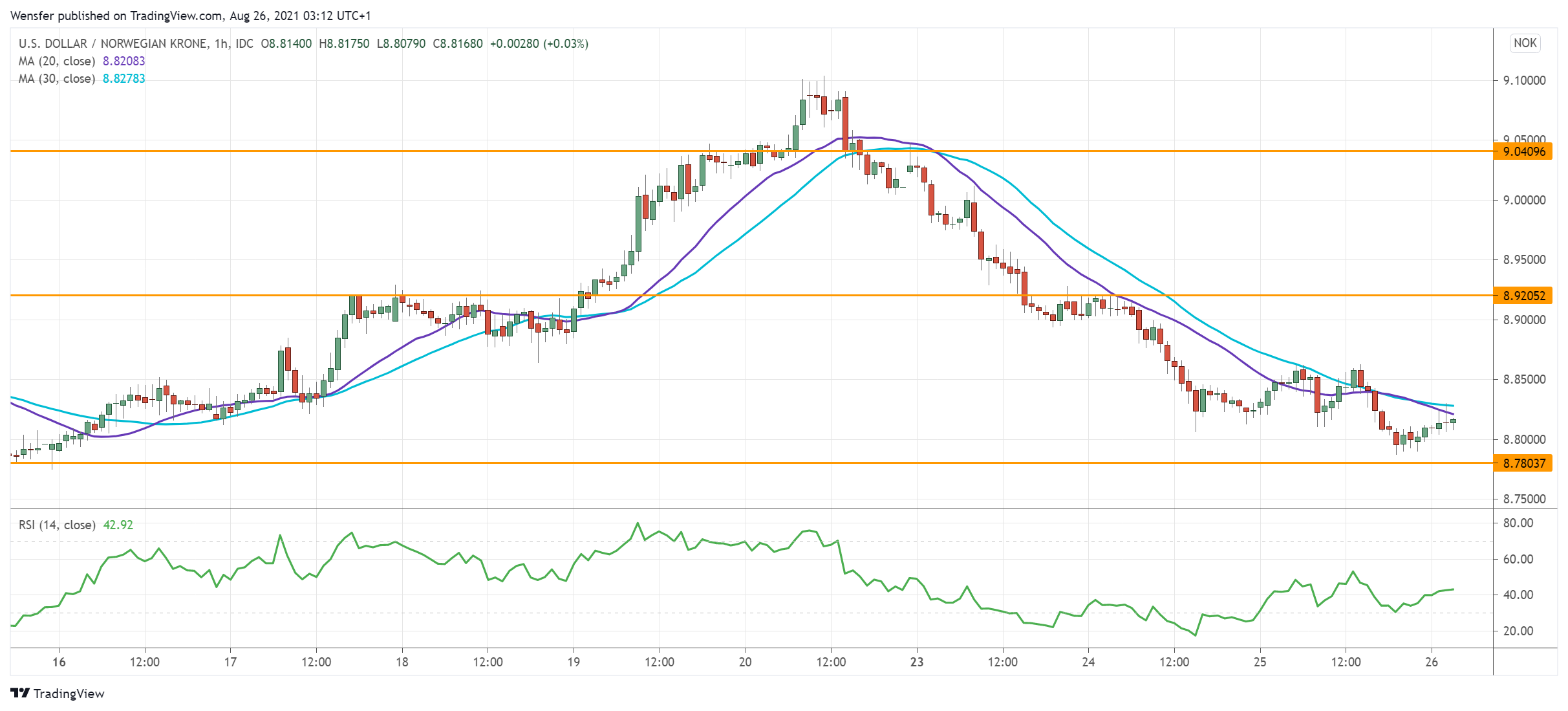Click the date label 16 on time axis
The height and width of the screenshot is (711, 1568).
pyautogui.click(x=59, y=662)
